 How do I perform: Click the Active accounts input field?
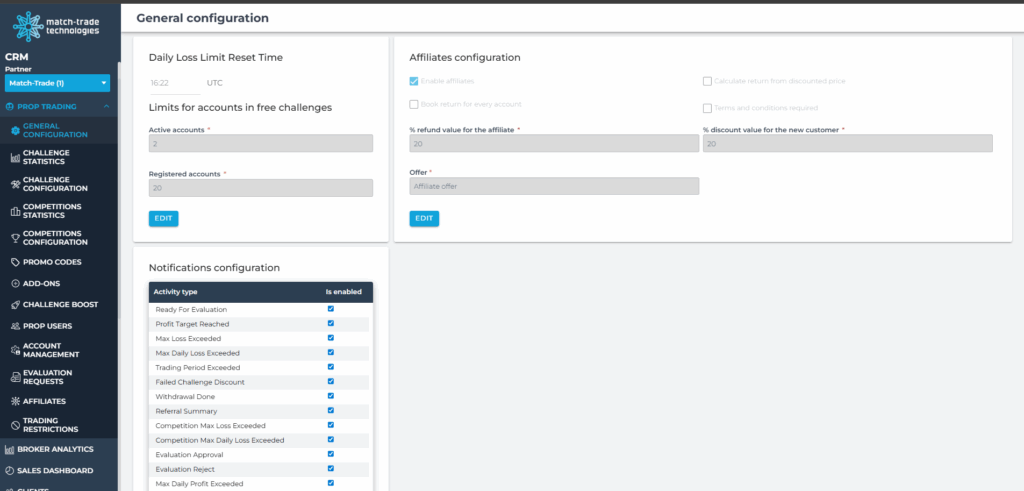260,144
